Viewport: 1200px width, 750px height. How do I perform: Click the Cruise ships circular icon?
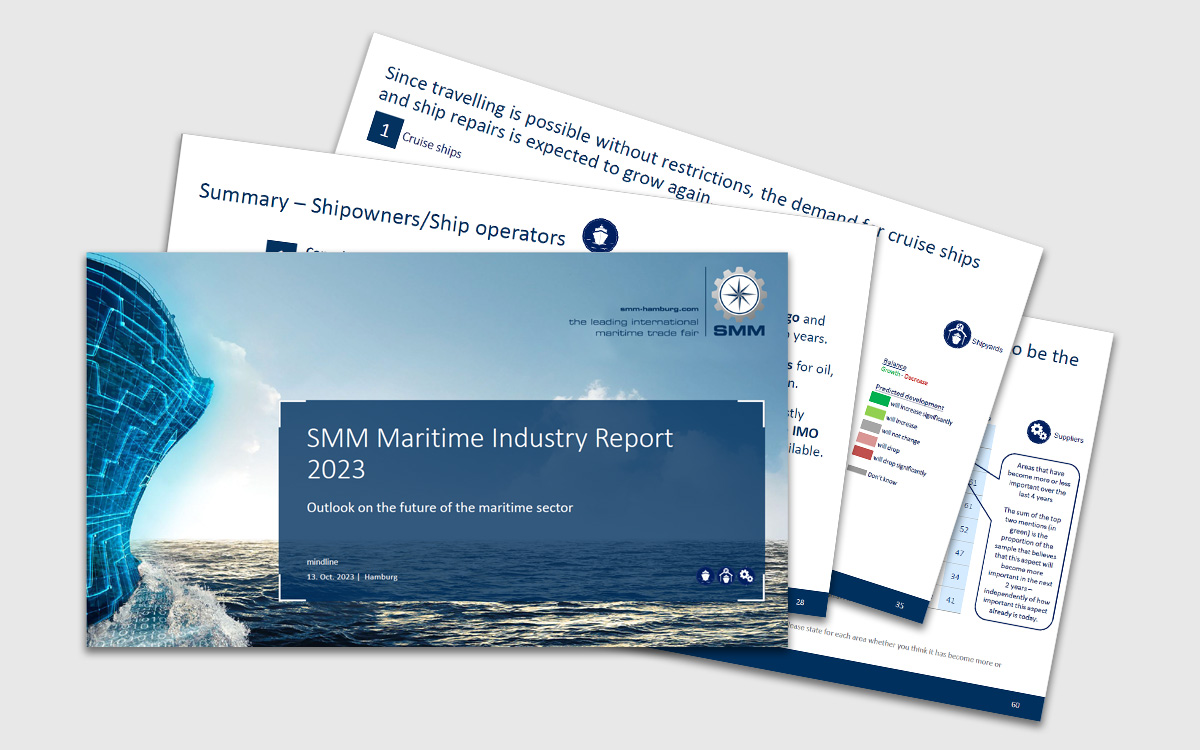click(601, 236)
